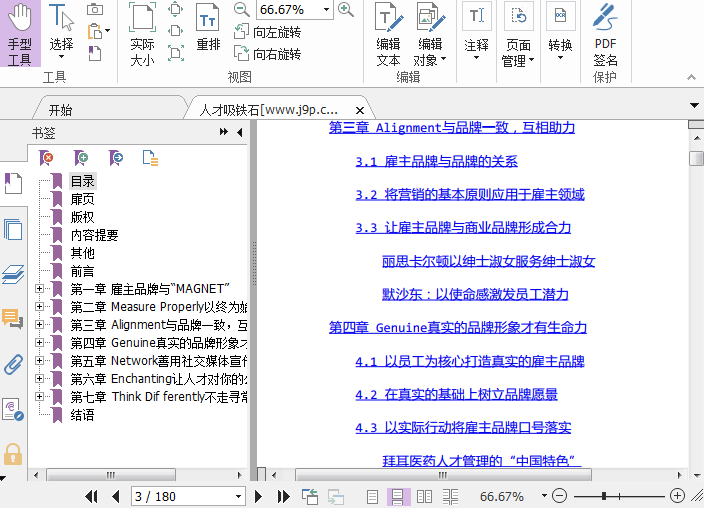Go to the next page

(258, 496)
